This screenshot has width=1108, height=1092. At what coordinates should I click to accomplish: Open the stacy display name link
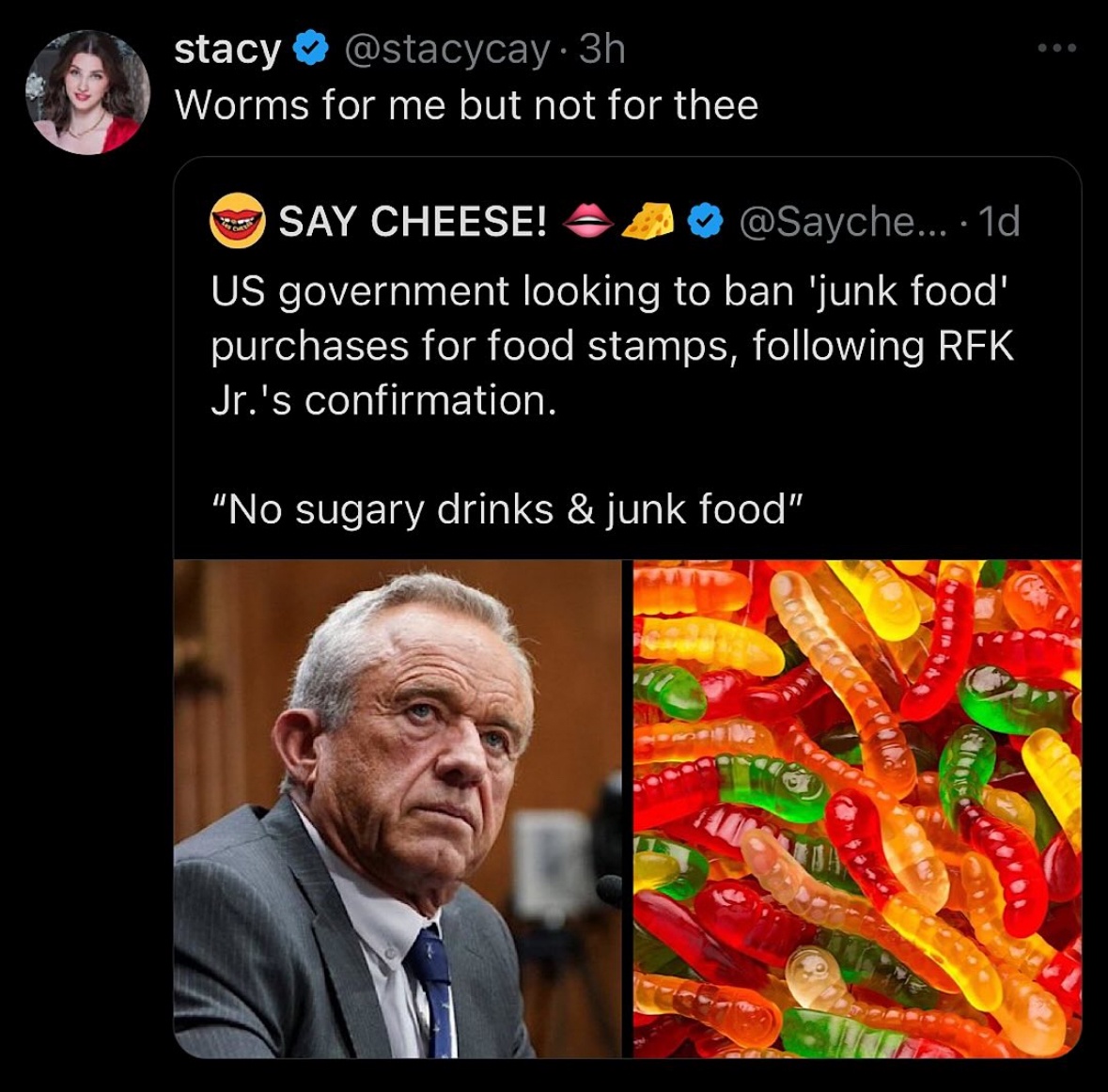[x=227, y=49]
